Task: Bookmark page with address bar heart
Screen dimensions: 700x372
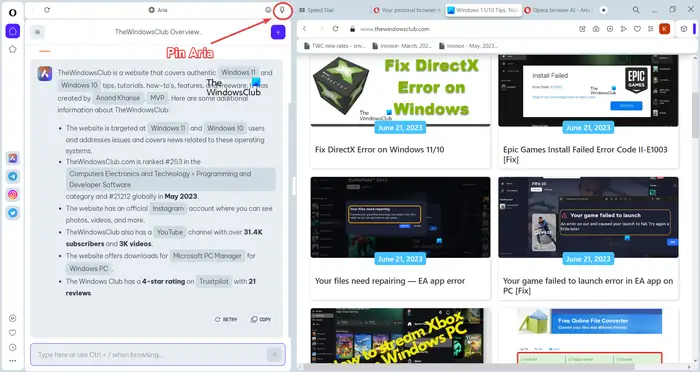Action: click(x=638, y=29)
